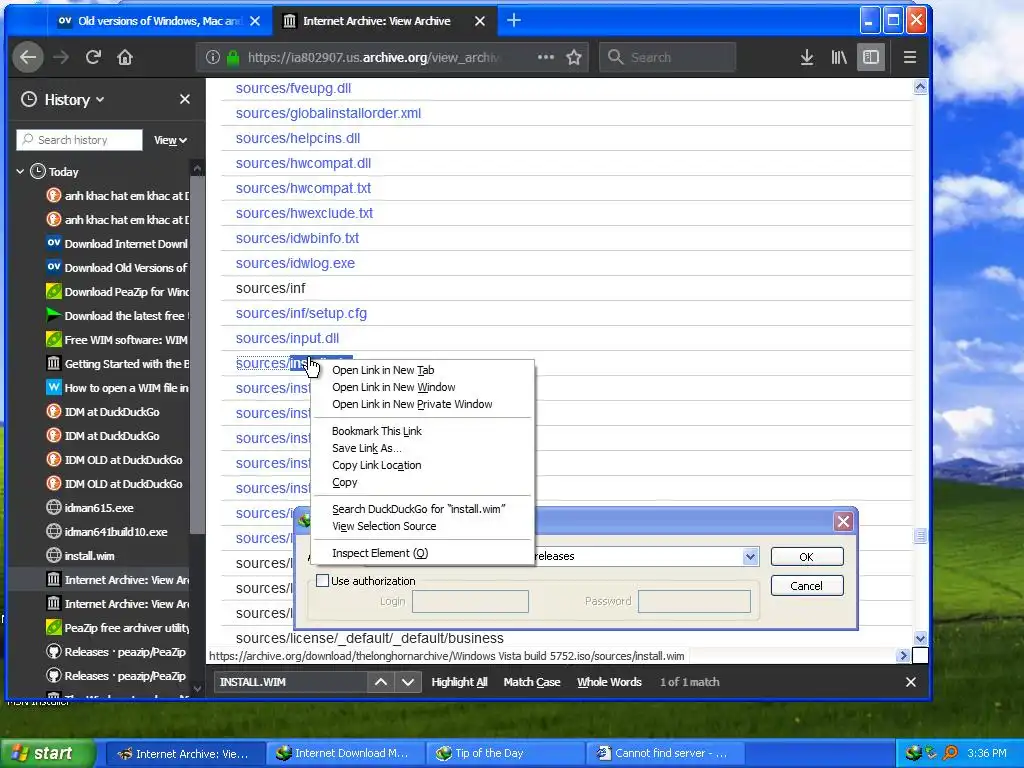The image size is (1024, 768).
Task: Select Save Link As… menu entry
Action: pyautogui.click(x=366, y=448)
